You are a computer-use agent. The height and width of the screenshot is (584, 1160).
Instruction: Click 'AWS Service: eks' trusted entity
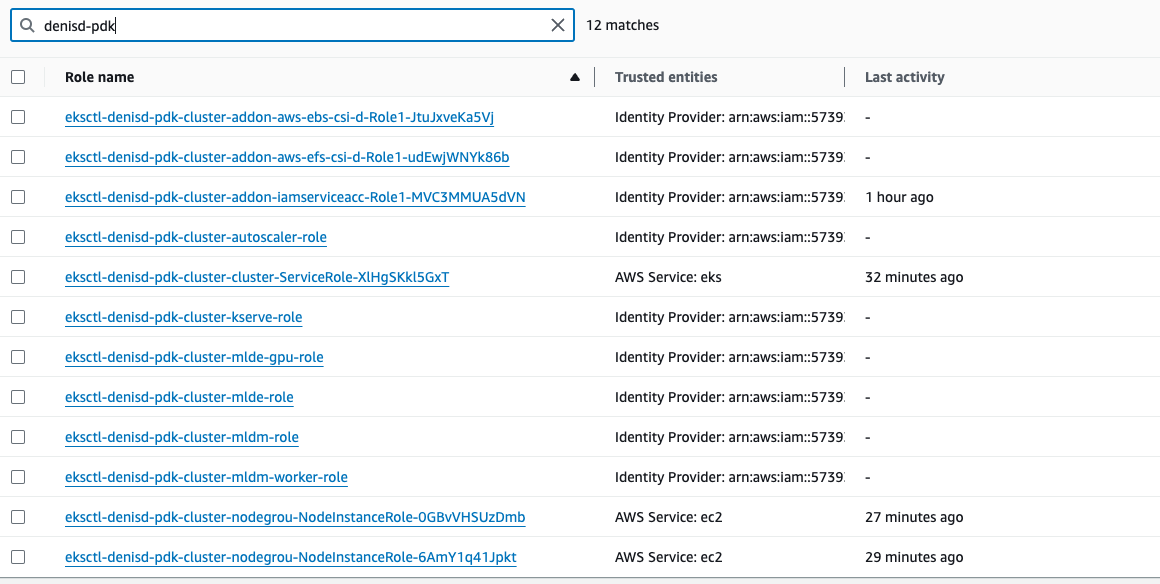click(668, 277)
